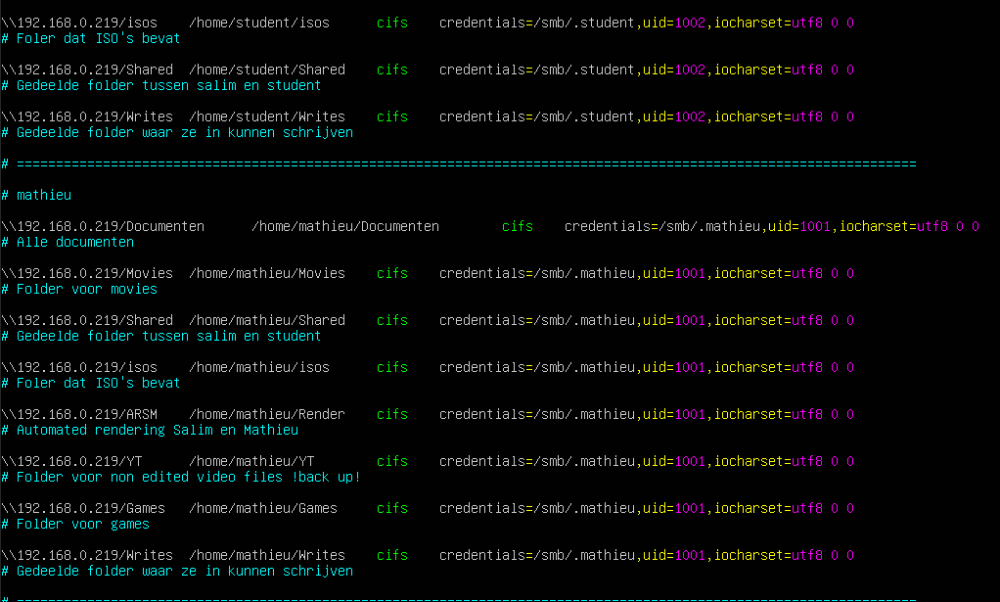Click the /home/mathieu/Games mount path

[x=263, y=509]
